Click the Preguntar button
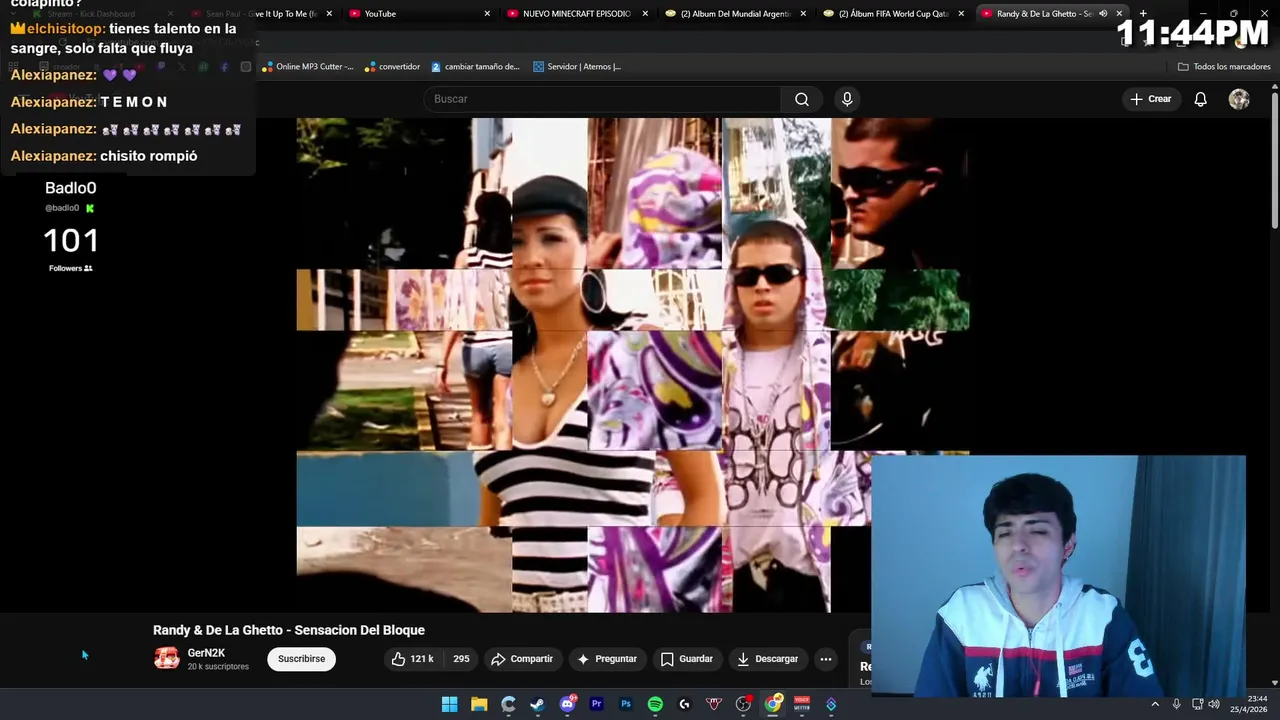This screenshot has width=1280, height=720. pos(607,659)
